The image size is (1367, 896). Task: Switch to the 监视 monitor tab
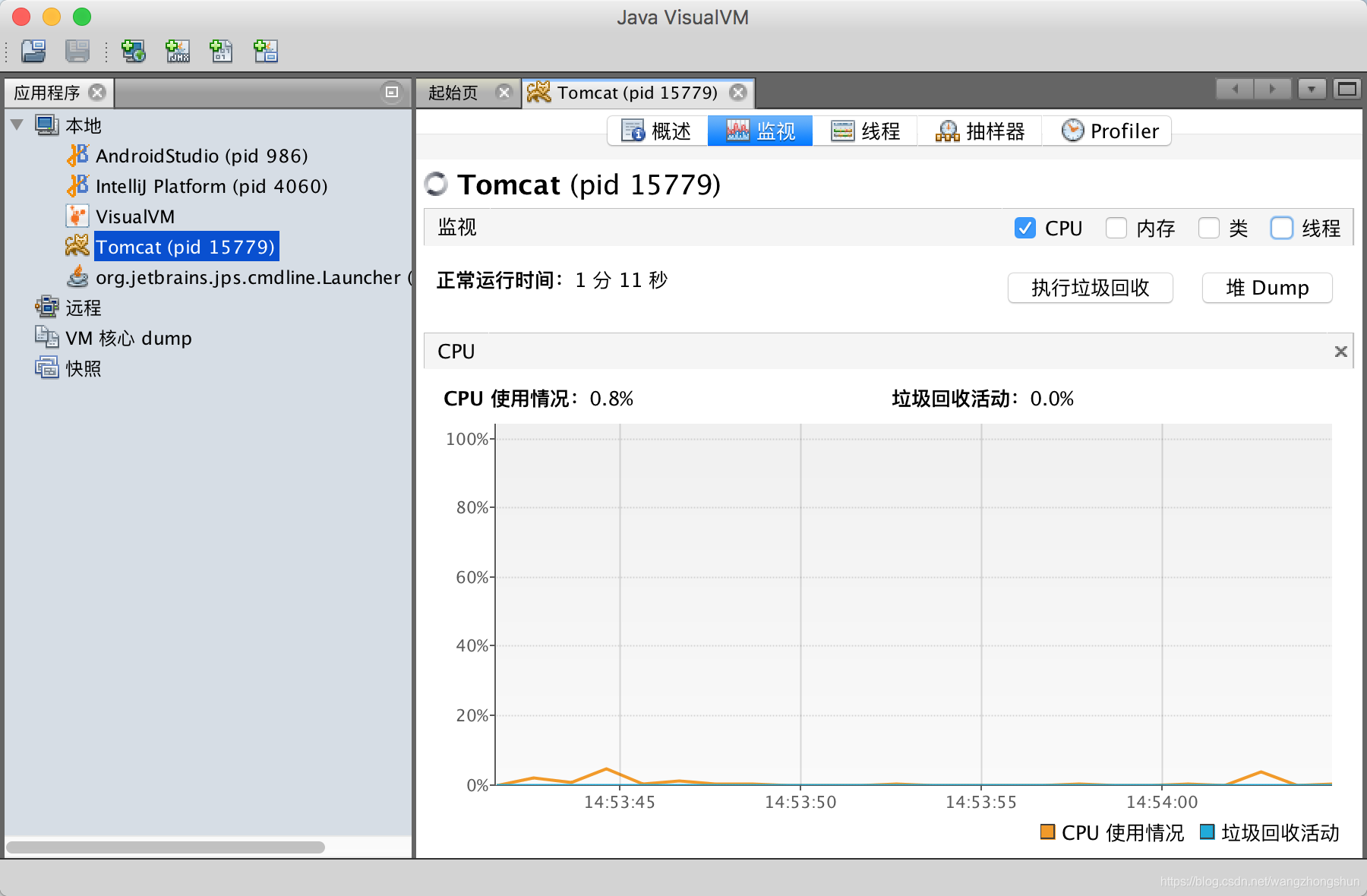click(760, 131)
